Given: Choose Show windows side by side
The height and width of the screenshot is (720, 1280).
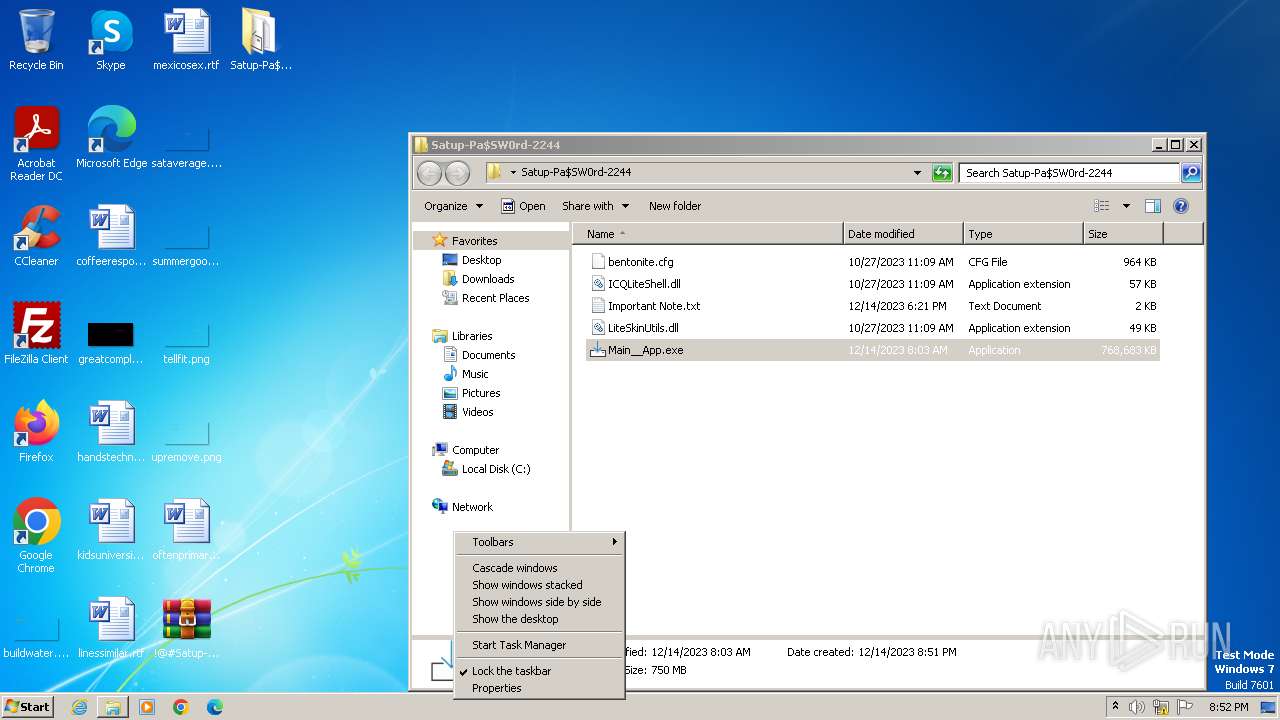Looking at the screenshot, I should [x=537, y=602].
